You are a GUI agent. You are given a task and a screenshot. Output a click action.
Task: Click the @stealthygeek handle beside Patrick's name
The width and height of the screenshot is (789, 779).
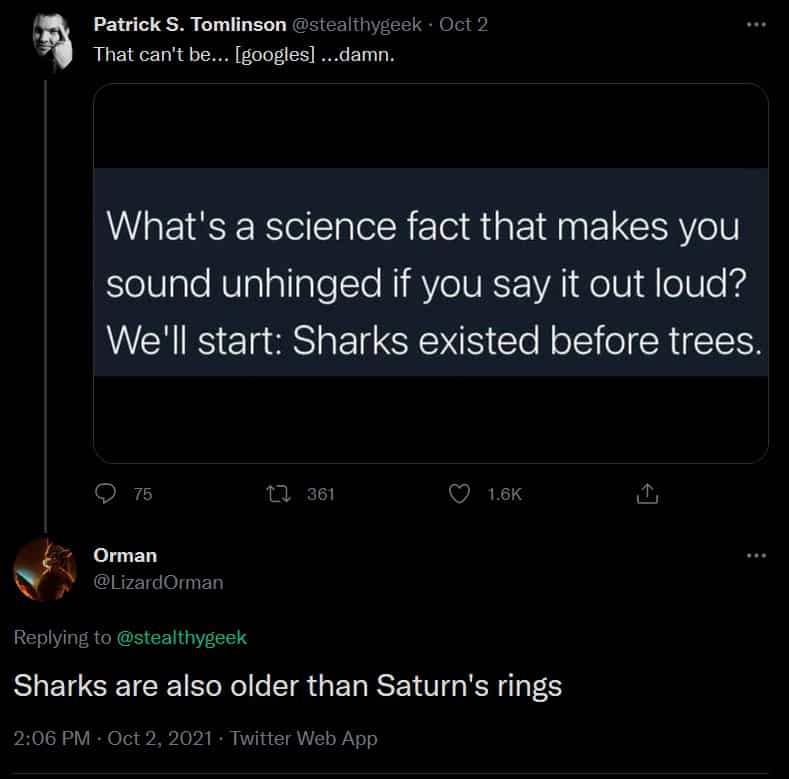coord(357,25)
